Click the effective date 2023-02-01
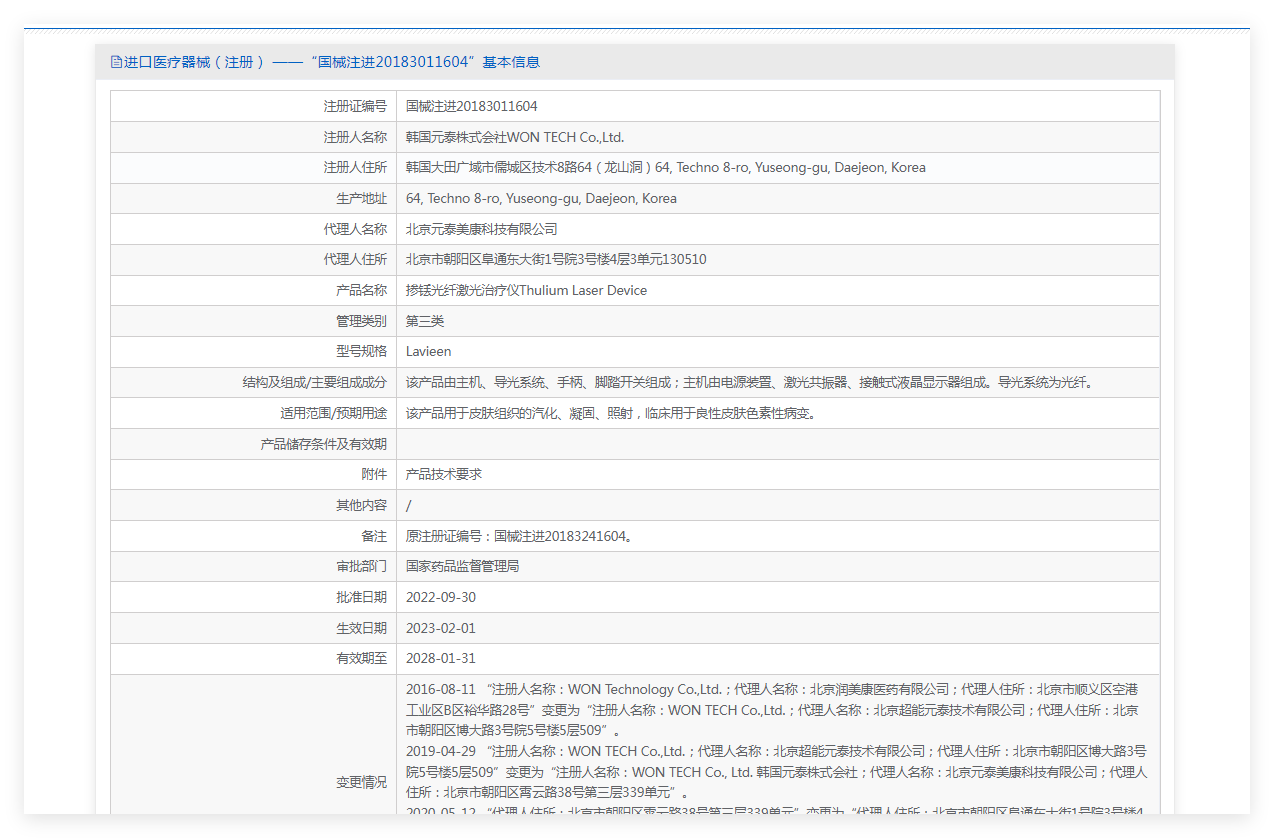This screenshot has width=1274, height=838. coord(440,628)
